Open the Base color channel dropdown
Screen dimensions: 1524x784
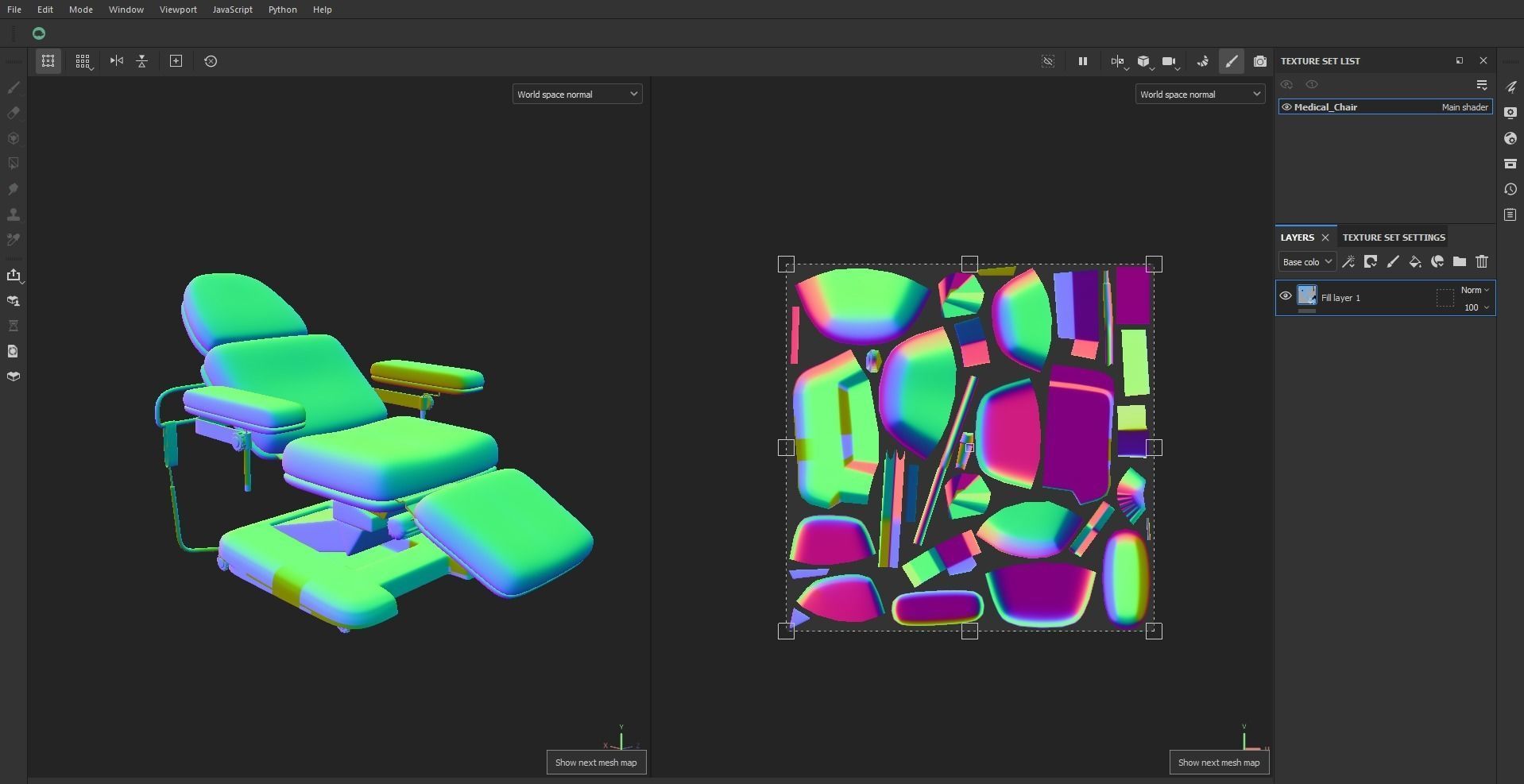coord(1307,261)
